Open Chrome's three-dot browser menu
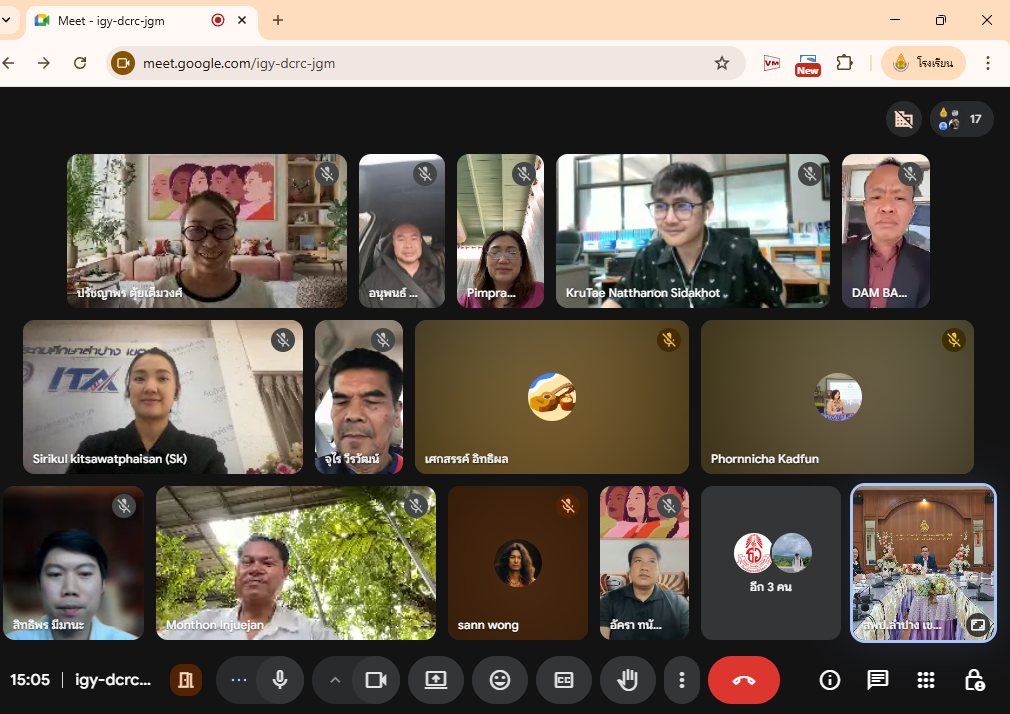The image size is (1010, 714). point(988,63)
